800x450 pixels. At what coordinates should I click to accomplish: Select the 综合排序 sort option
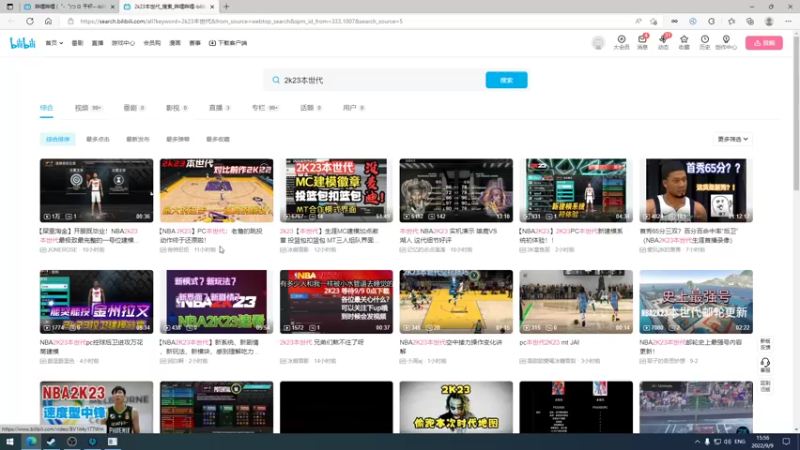(58, 139)
